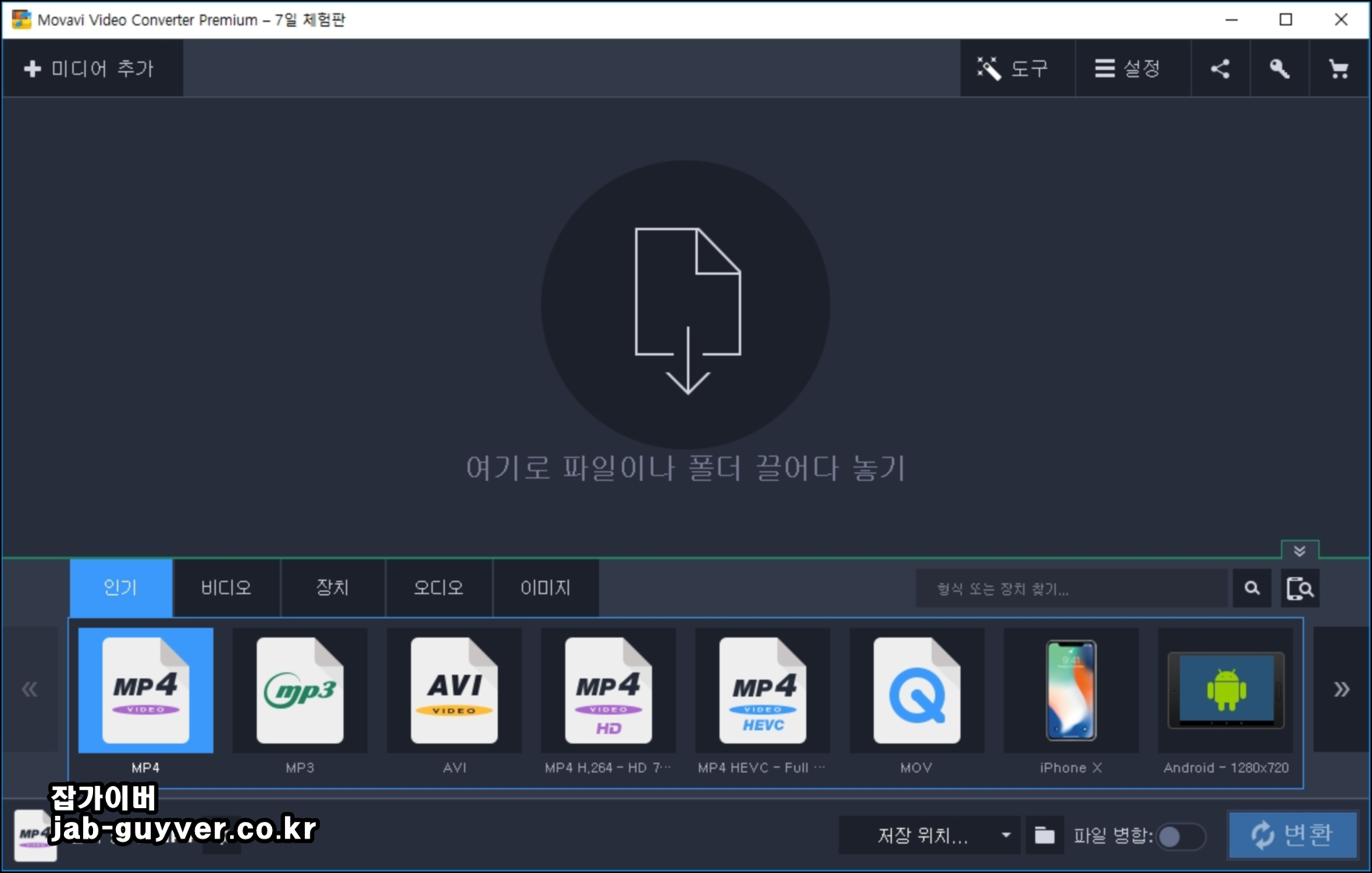Show more presets with right double-arrow
This screenshot has width=1372, height=873.
click(1342, 689)
